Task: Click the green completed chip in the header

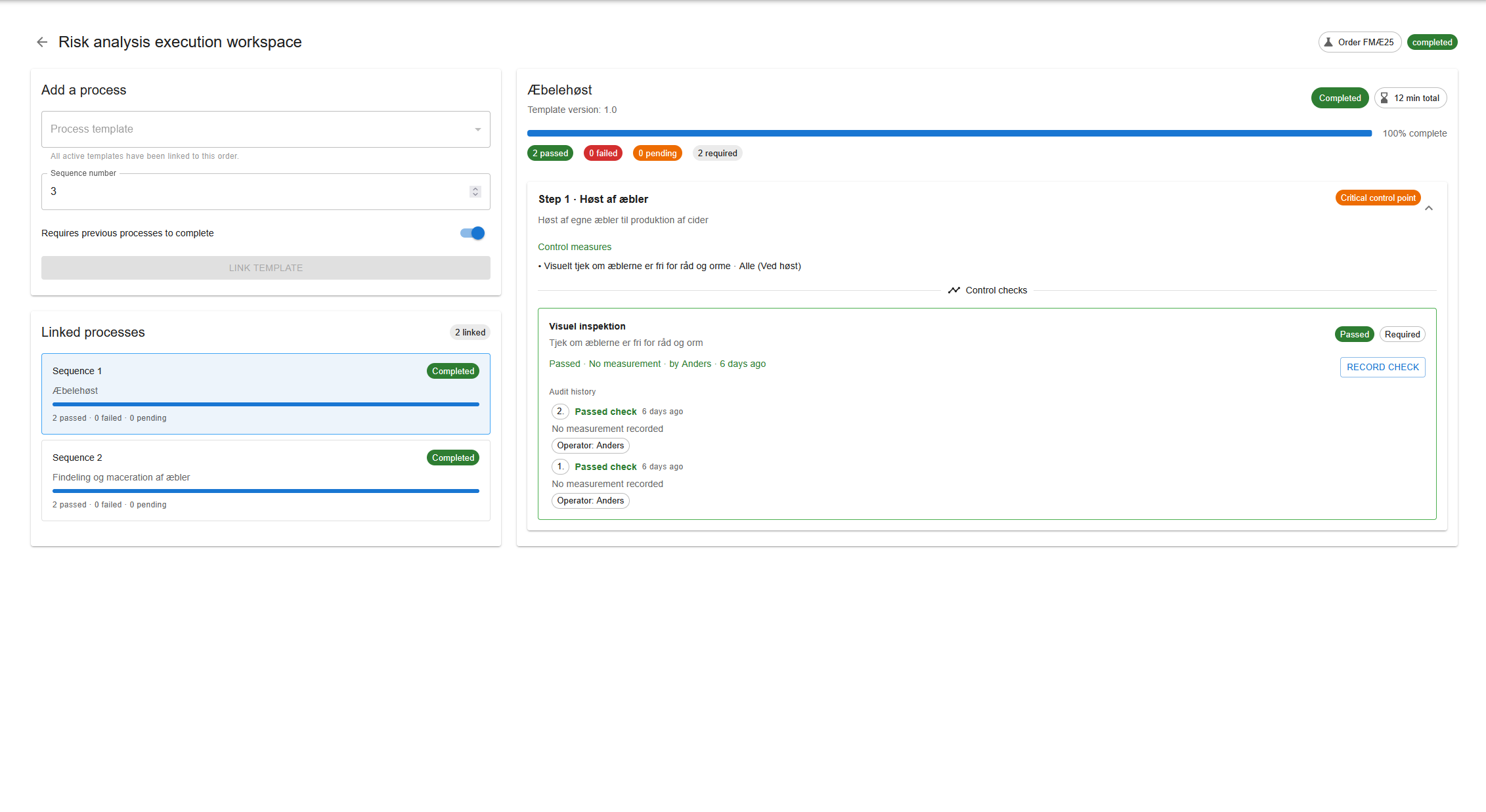Action: pyautogui.click(x=1432, y=41)
